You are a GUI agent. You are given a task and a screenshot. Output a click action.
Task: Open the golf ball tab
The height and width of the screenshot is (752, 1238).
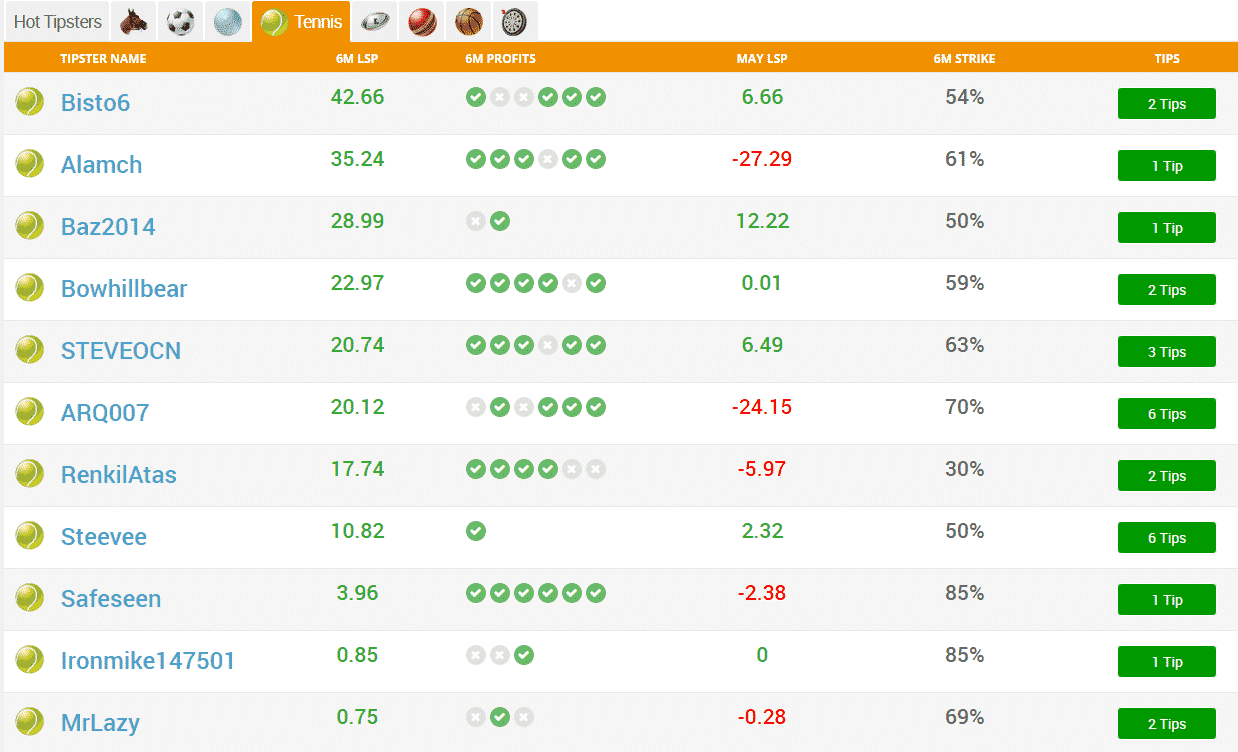pos(227,21)
